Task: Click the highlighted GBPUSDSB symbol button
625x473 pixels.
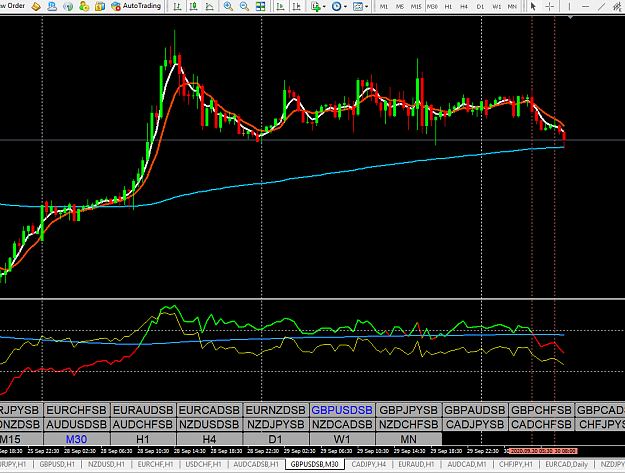Action: tap(342, 410)
